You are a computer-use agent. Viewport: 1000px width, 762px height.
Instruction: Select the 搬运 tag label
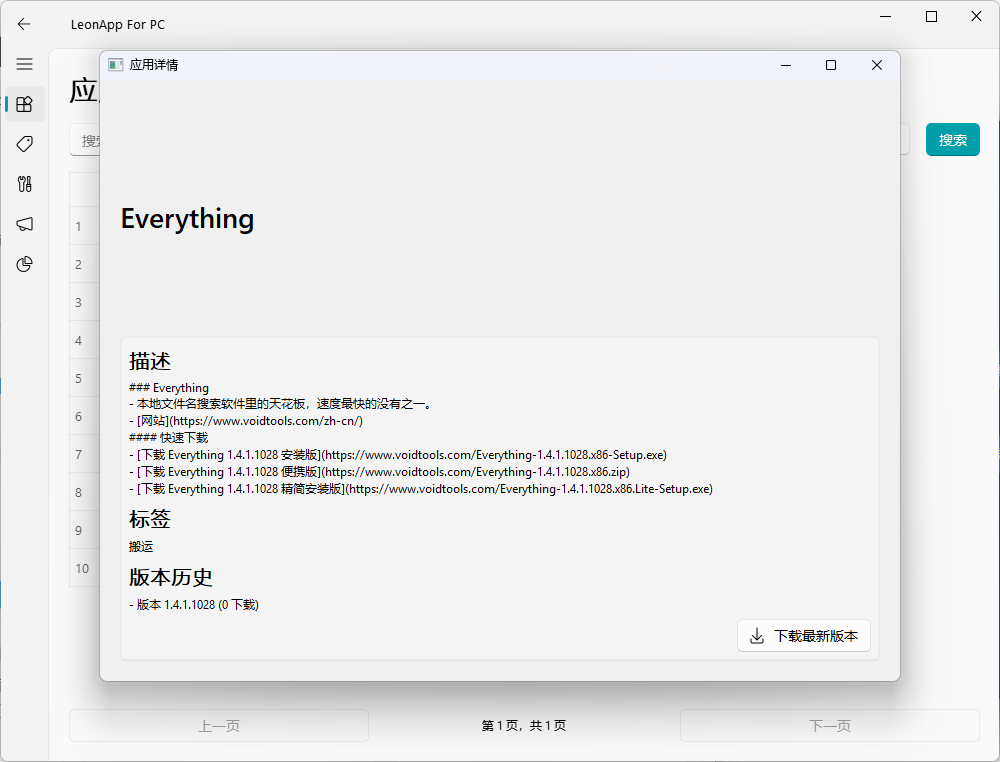point(140,547)
